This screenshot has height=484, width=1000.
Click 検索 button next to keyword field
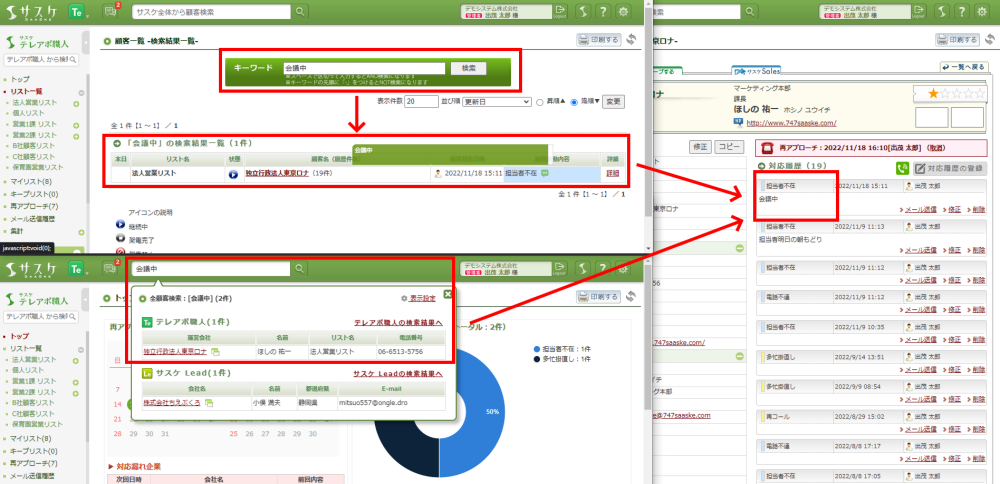(469, 68)
